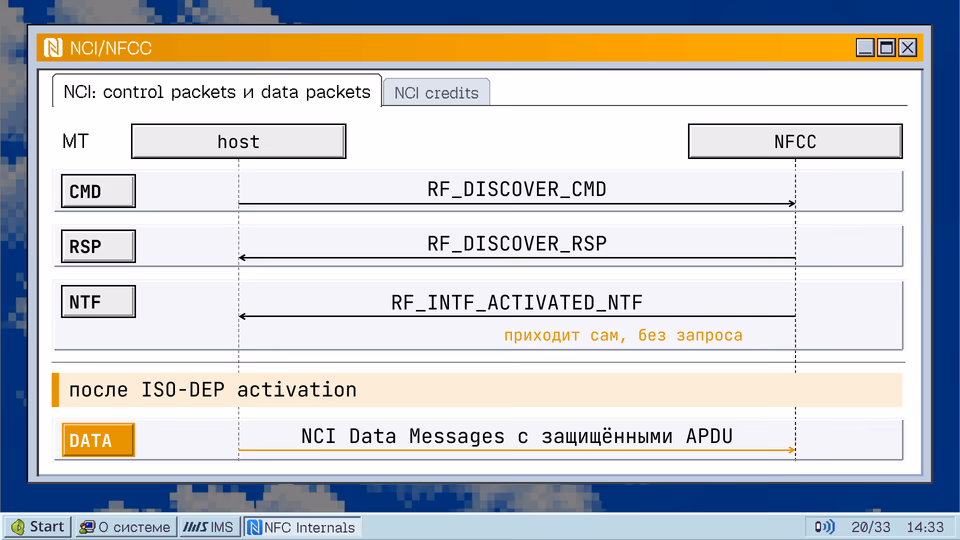Click the после ISO-DEP activation banner
Image resolution: width=960 pixels, height=540 pixels.
478,390
